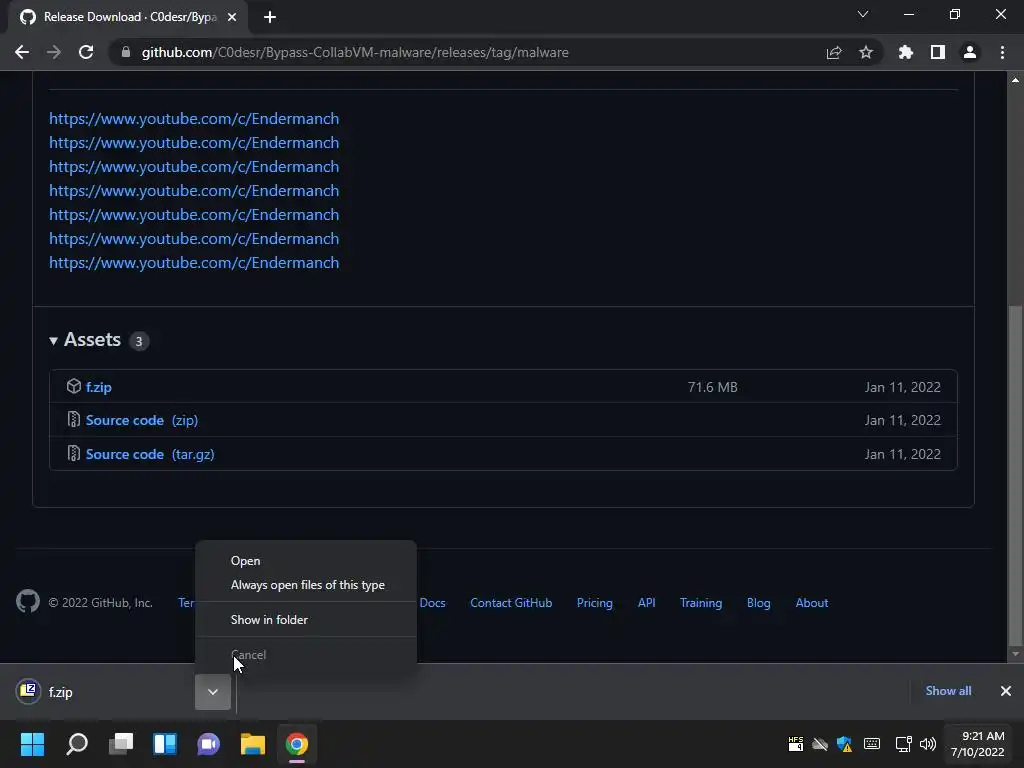Click the page vertical scrollbar thumb
The image size is (1024, 768).
[x=1014, y=474]
